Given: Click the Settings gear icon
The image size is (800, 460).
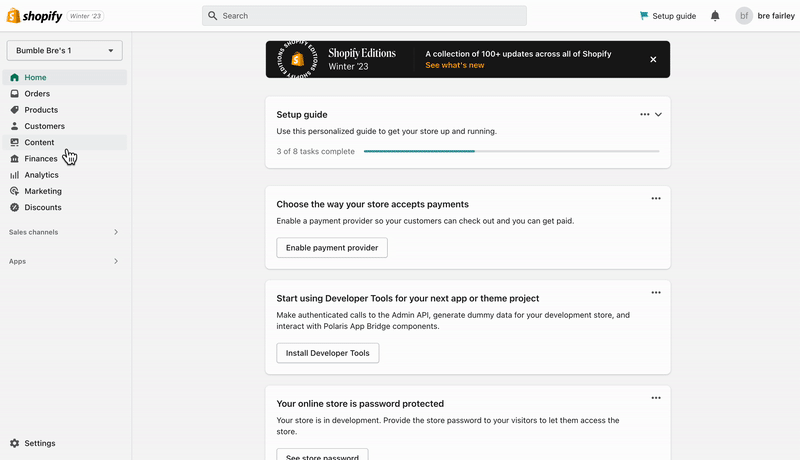Looking at the screenshot, I should 14,443.
